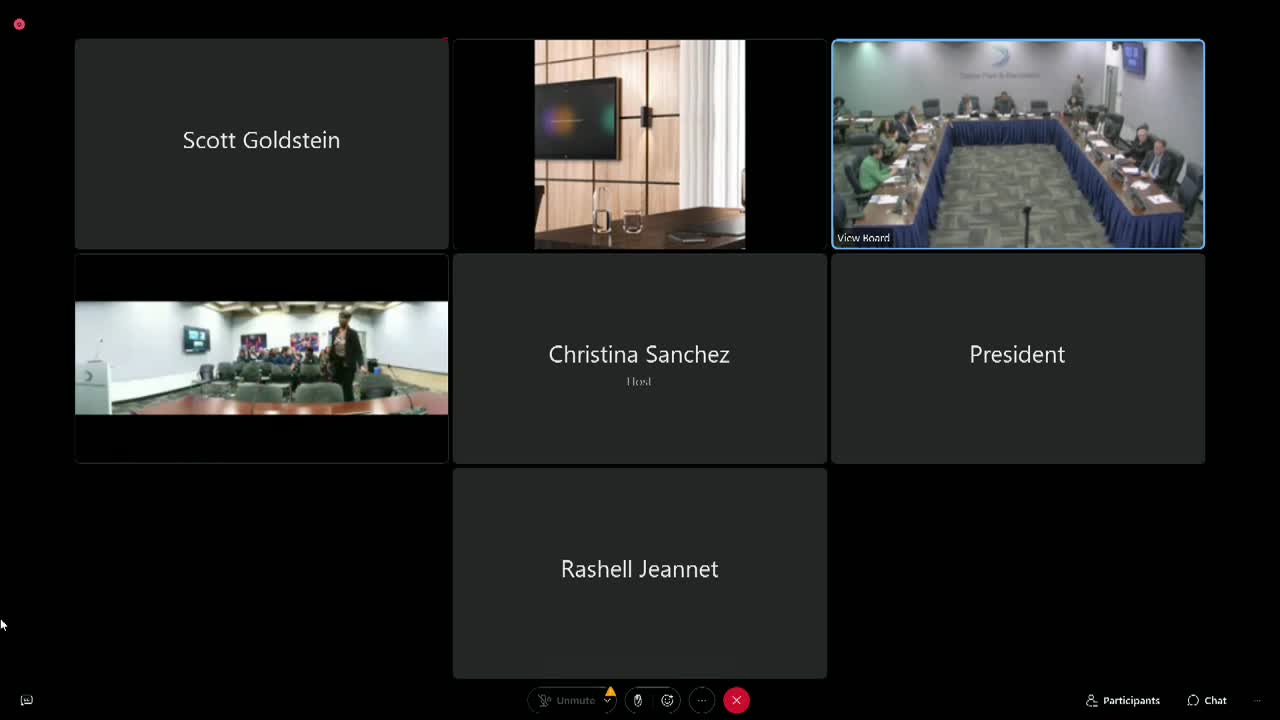Click the red recording indicator
The image size is (1280, 720).
pyautogui.click(x=19, y=24)
